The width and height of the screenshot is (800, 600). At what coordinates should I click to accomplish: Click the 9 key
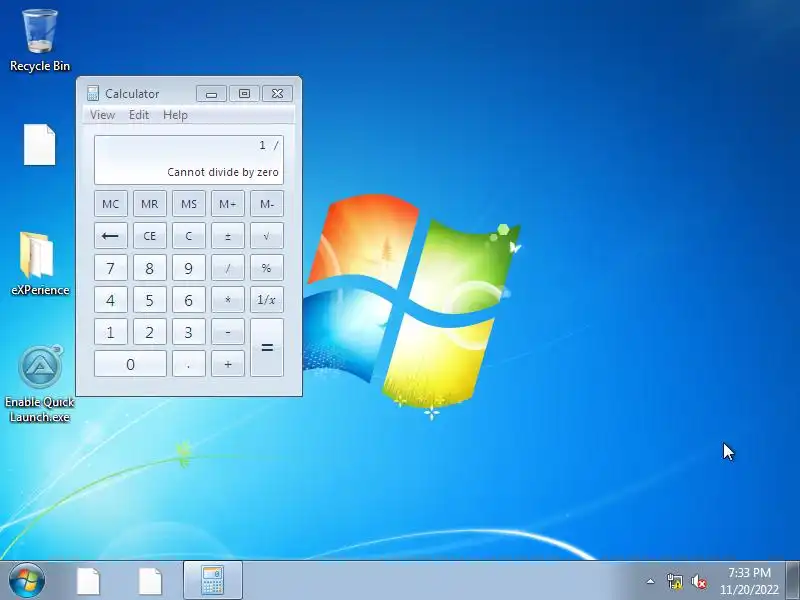[x=189, y=268]
